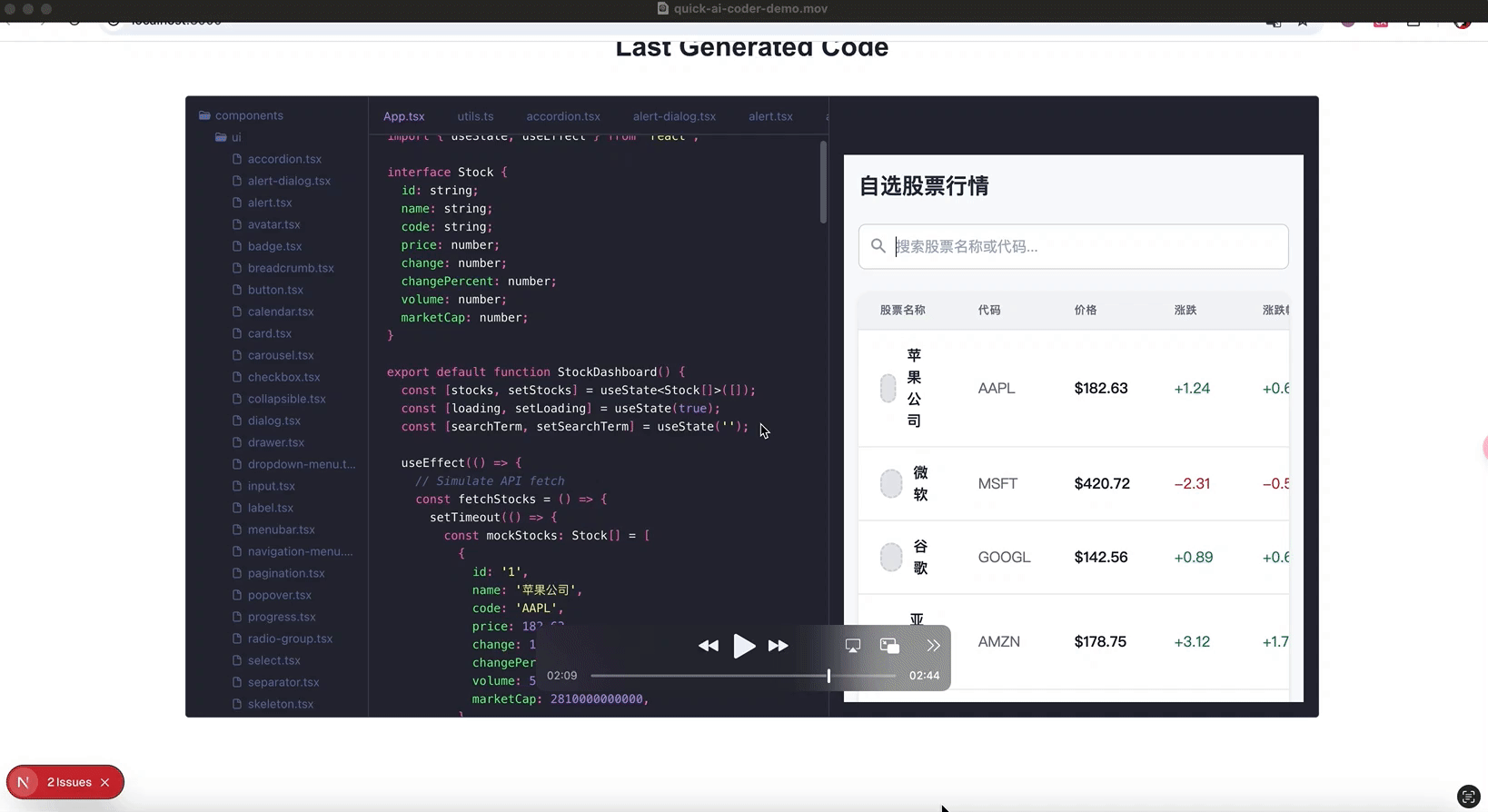Image resolution: width=1488 pixels, height=812 pixels.
Task: Open more options chevrons in the player controls
Action: [x=933, y=646]
